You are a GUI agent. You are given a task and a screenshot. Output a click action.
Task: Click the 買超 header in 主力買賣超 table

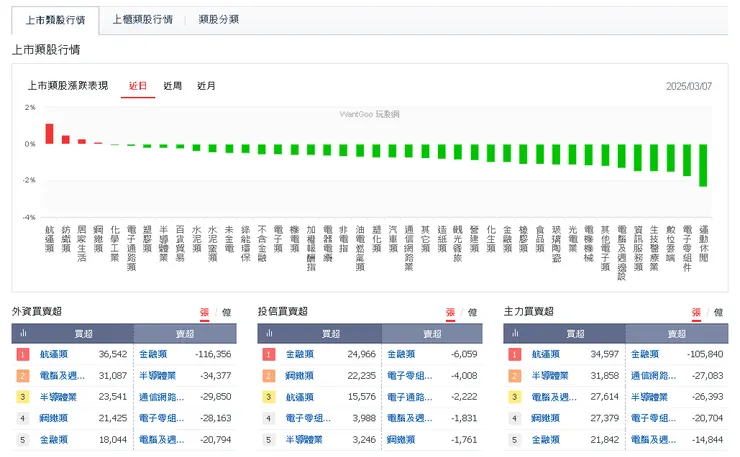tap(575, 334)
